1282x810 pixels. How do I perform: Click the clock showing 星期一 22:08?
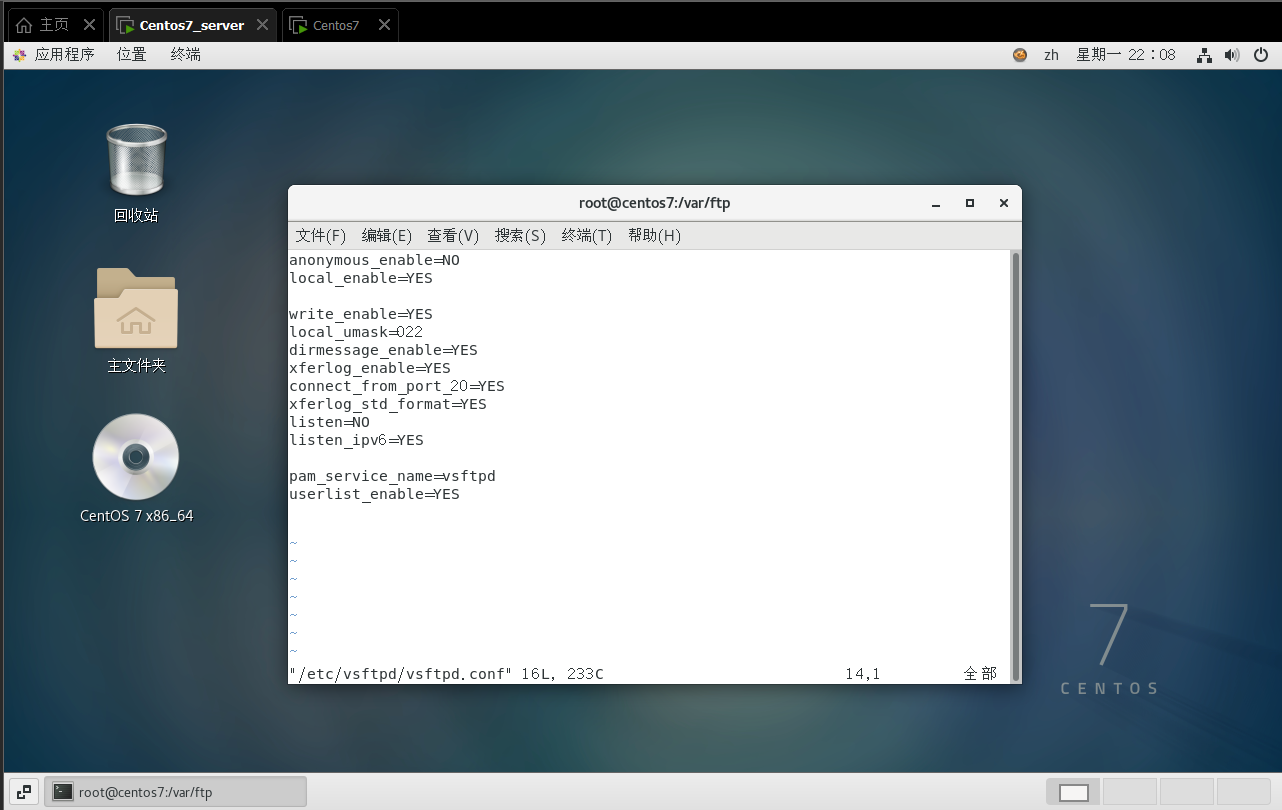1125,55
